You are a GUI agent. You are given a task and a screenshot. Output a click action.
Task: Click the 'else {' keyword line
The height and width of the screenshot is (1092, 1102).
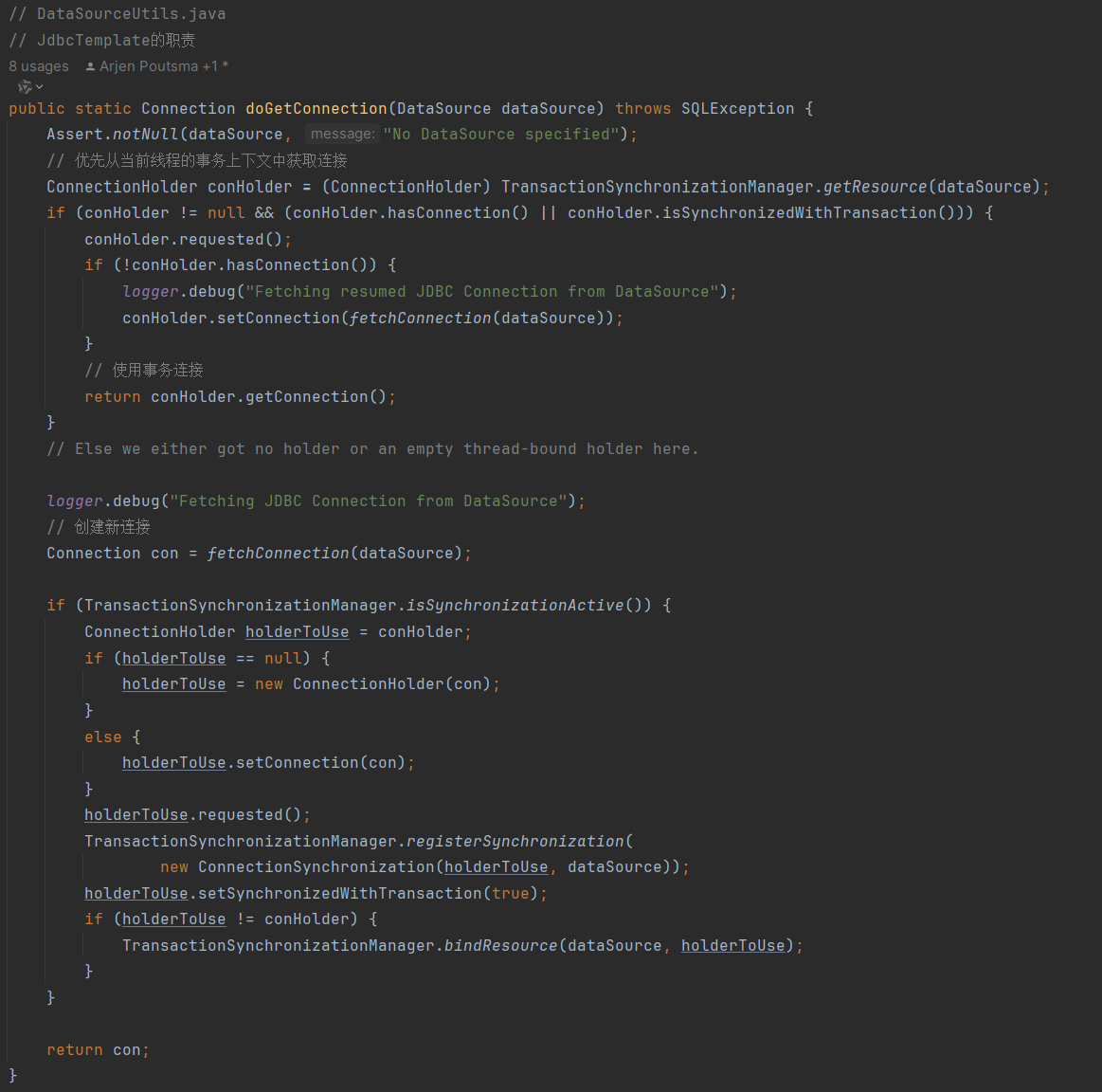pyautogui.click(x=113, y=737)
